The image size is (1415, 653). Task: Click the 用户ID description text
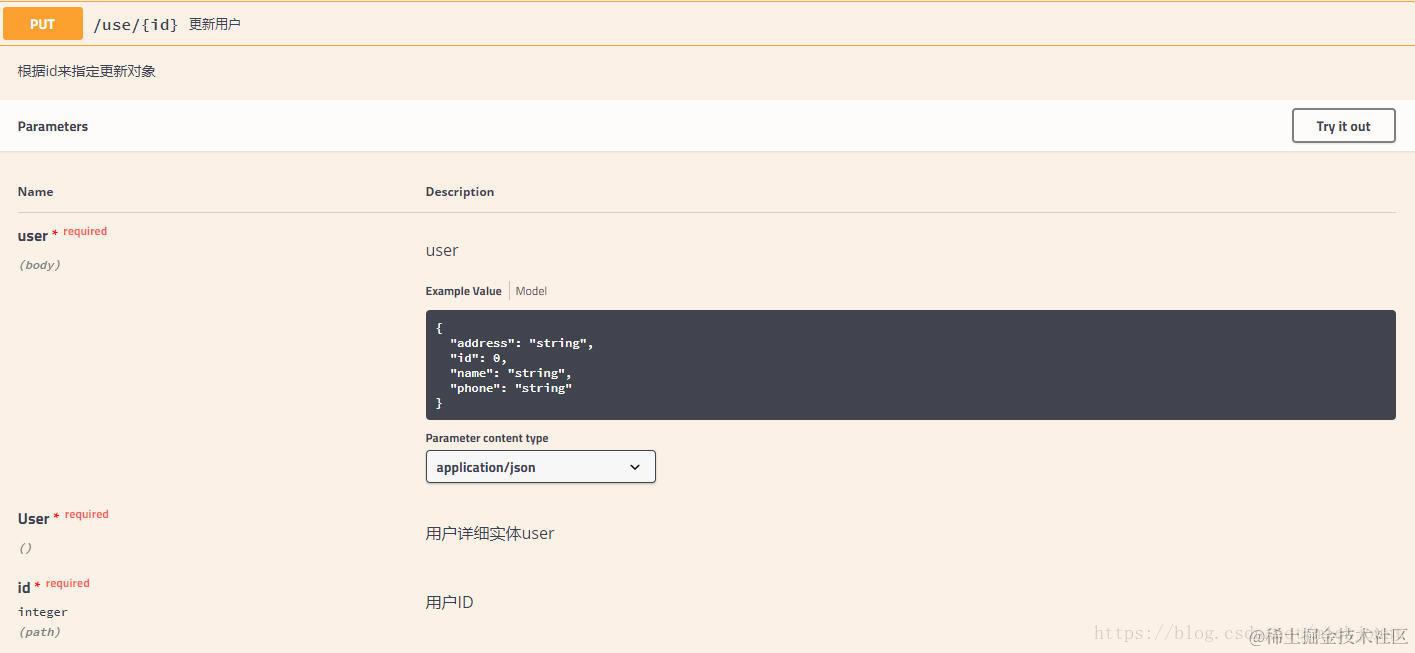pyautogui.click(x=450, y=602)
